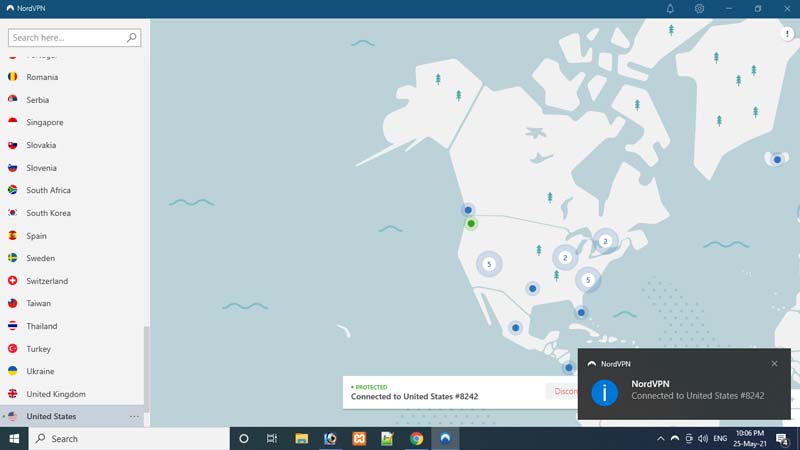Image resolution: width=800 pixels, height=450 pixels.
Task: Click the Windows taskbar Search box
Action: tap(129, 439)
